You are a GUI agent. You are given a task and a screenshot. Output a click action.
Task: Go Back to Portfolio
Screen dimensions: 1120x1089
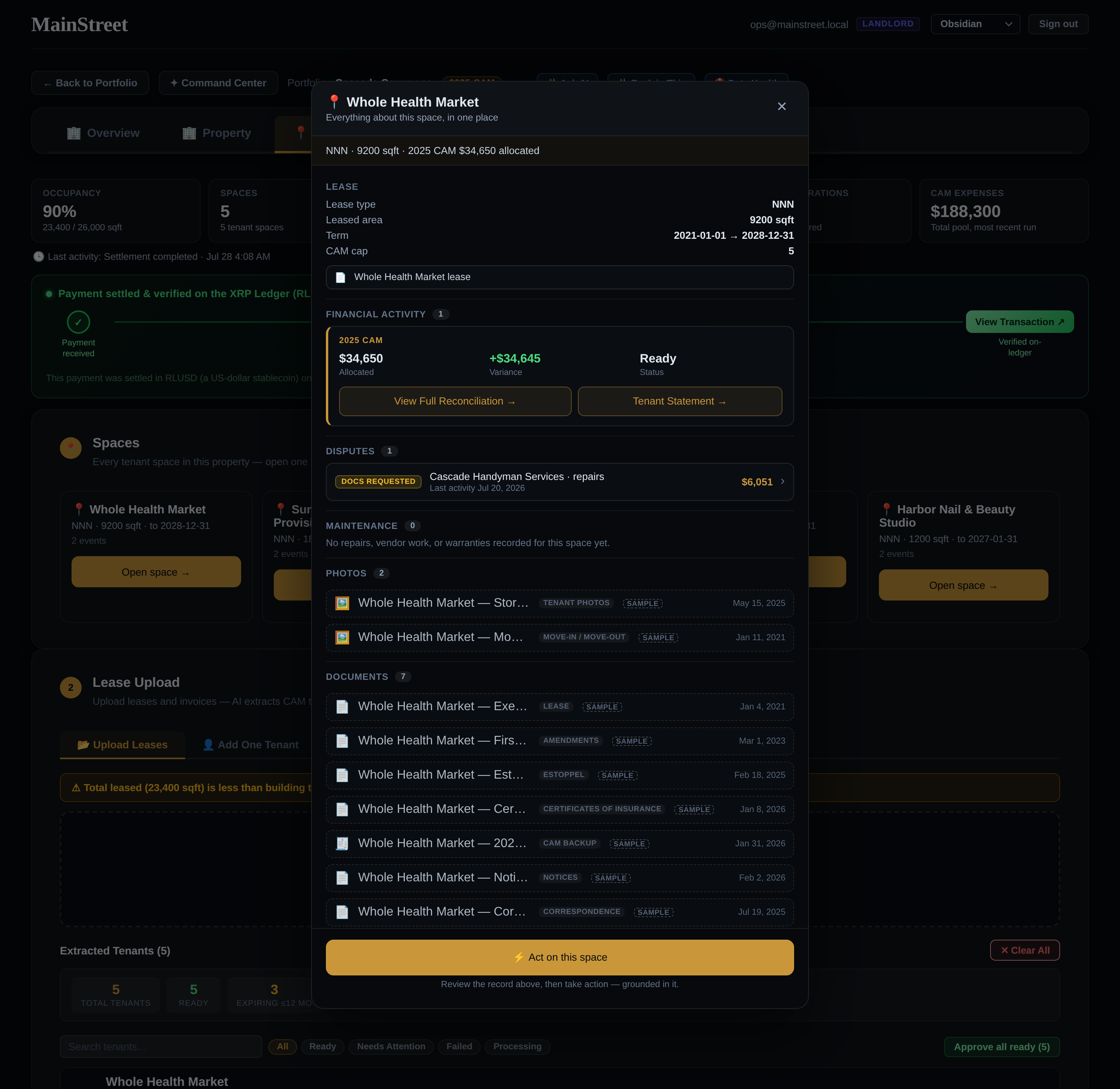click(x=90, y=83)
